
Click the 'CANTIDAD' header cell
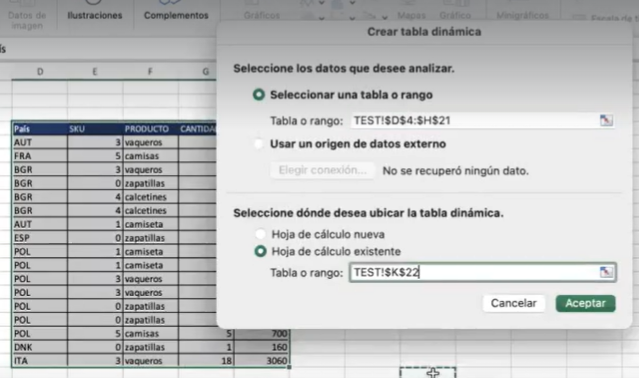(x=198, y=129)
